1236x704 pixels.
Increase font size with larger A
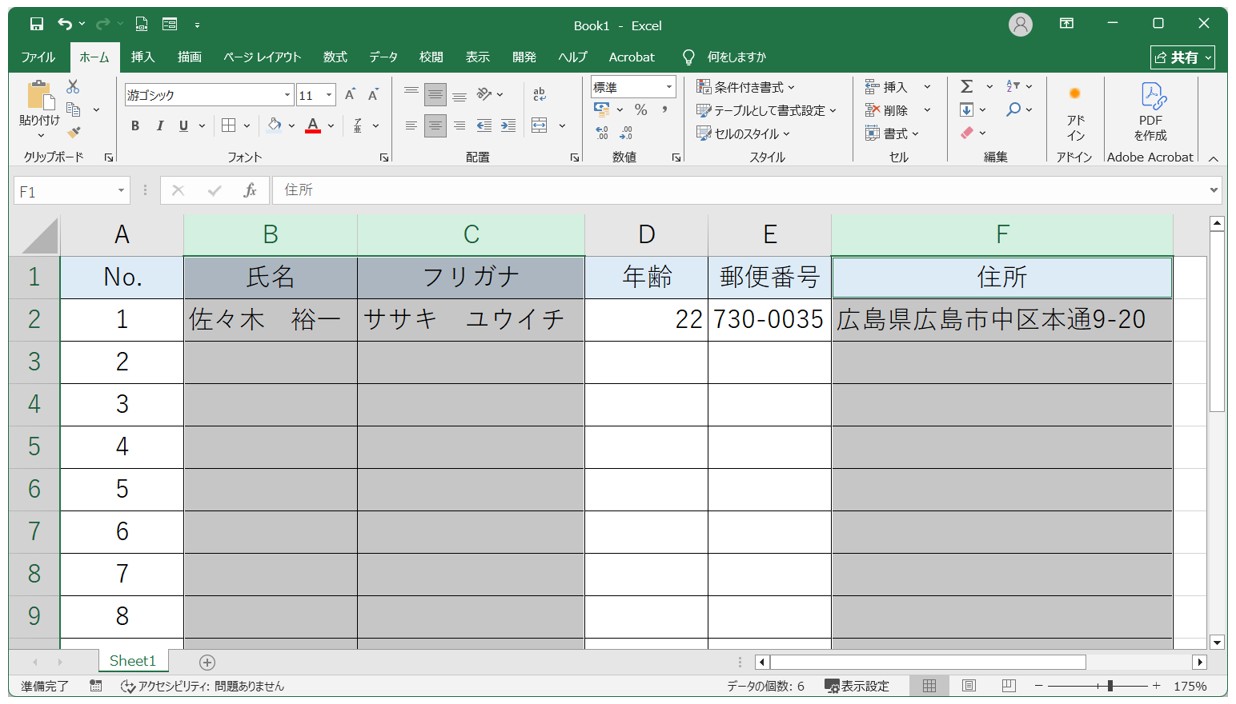click(350, 95)
